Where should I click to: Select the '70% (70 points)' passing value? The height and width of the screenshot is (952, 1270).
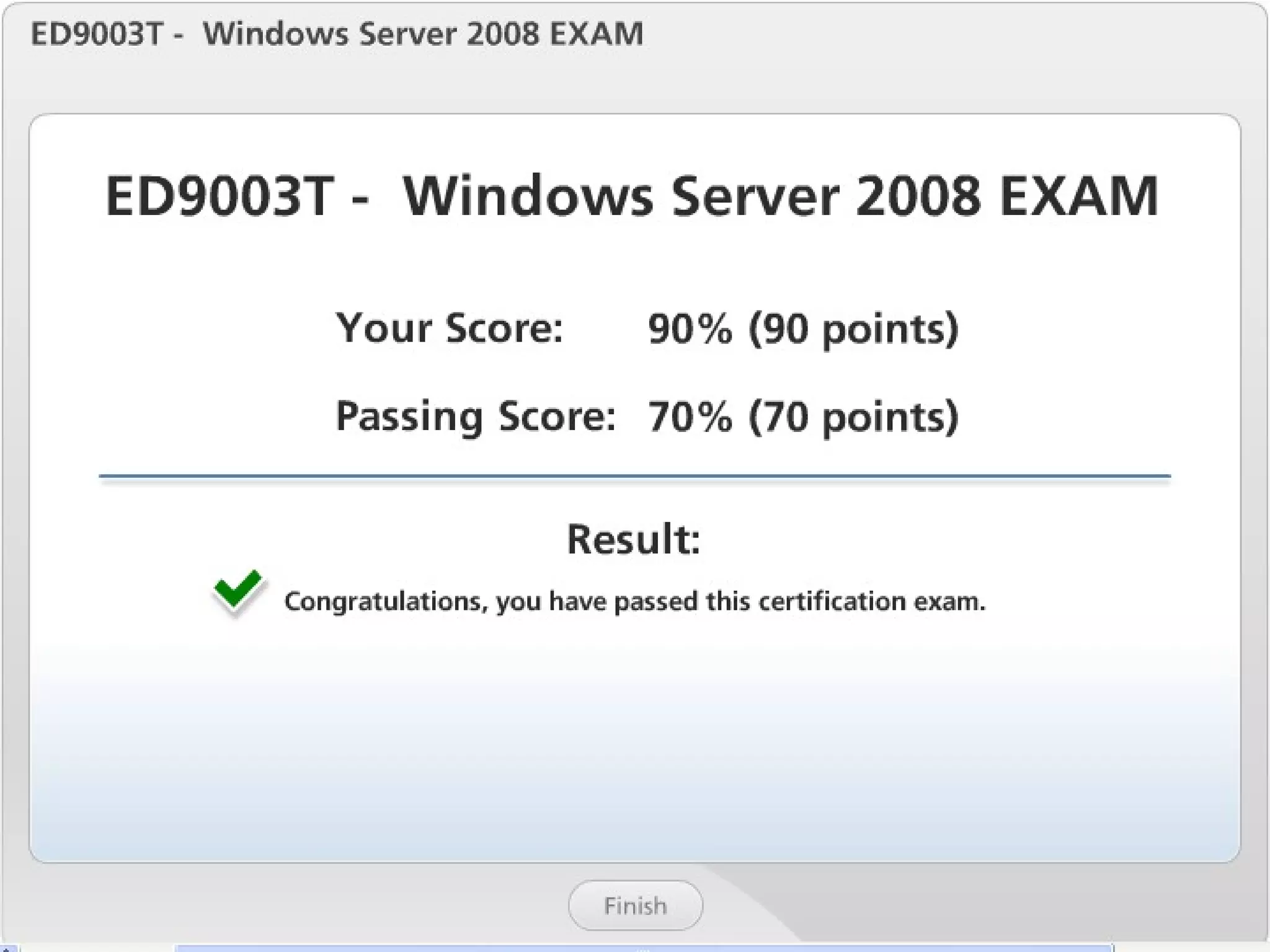click(x=803, y=416)
